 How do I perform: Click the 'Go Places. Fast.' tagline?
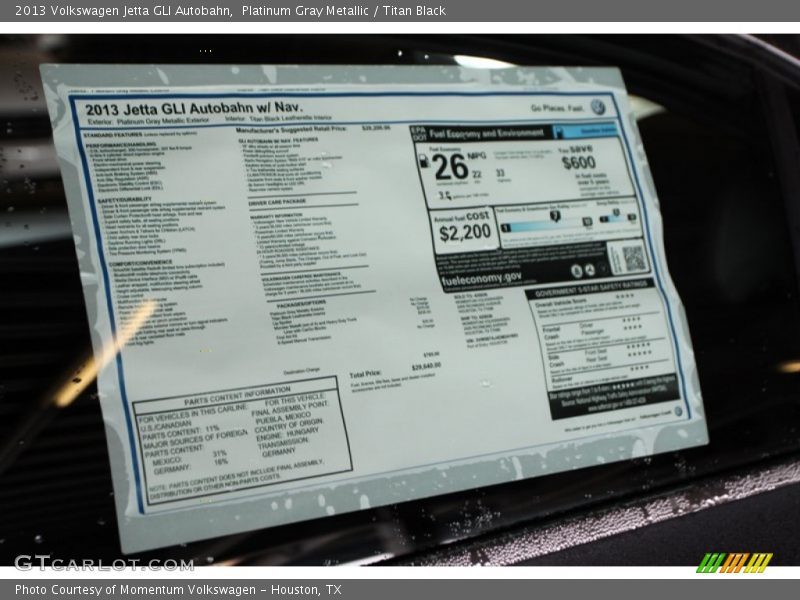pos(557,108)
